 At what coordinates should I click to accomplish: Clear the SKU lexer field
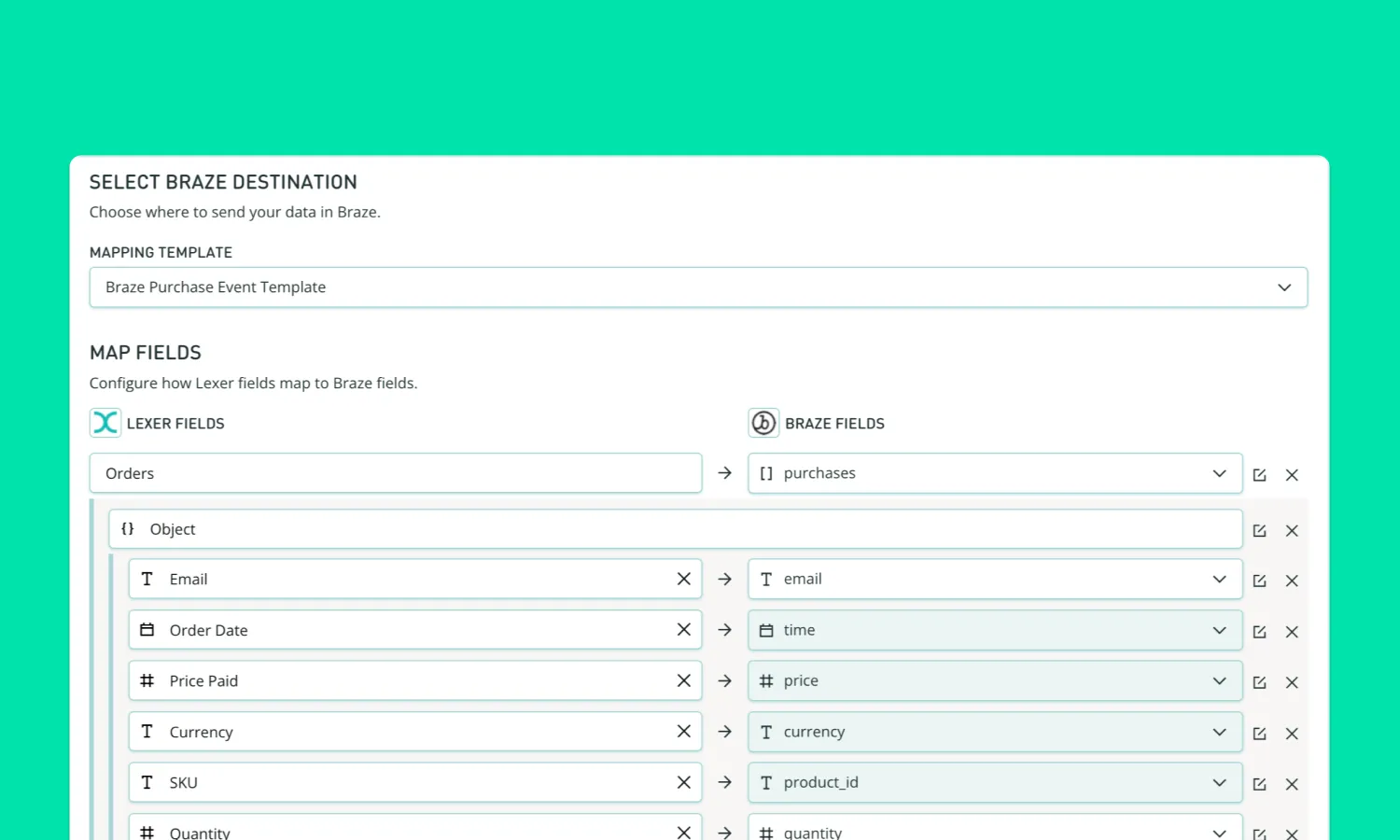coord(683,782)
